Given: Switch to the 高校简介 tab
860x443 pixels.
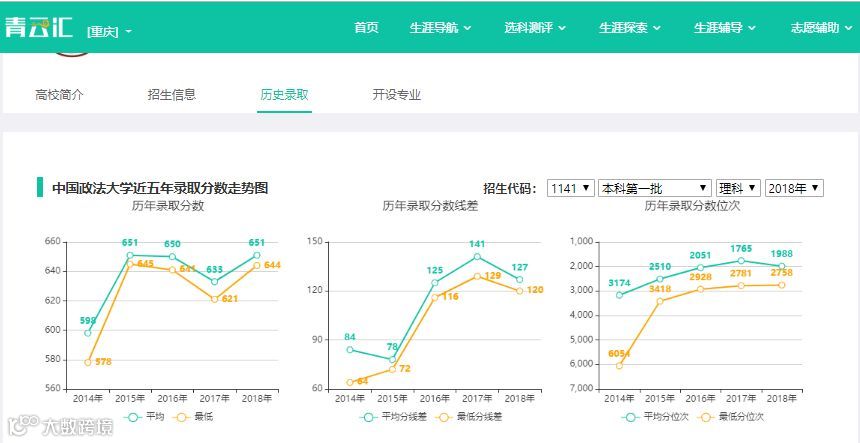Looking at the screenshot, I should 59,95.
